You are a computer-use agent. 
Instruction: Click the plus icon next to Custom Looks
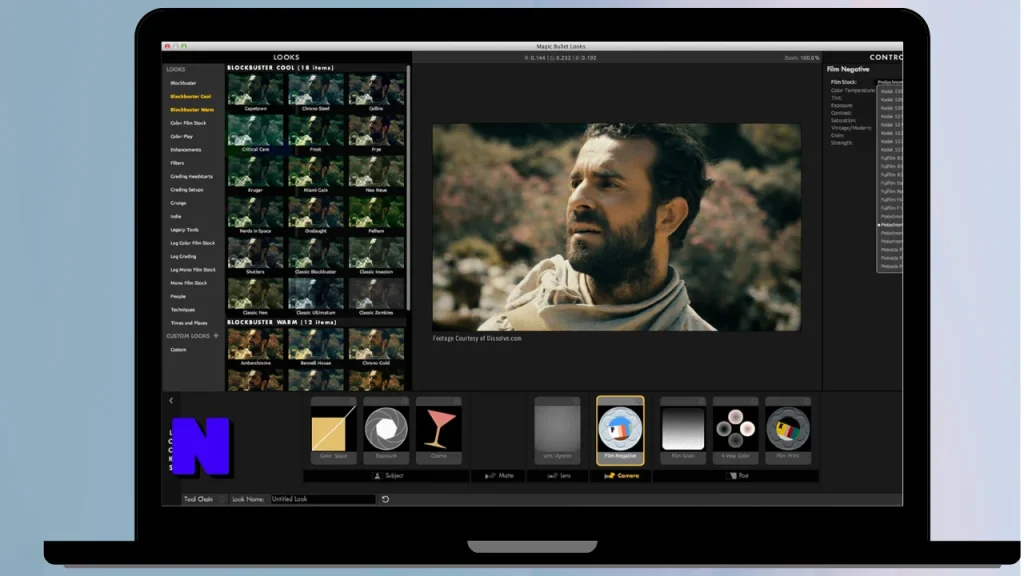[216, 336]
